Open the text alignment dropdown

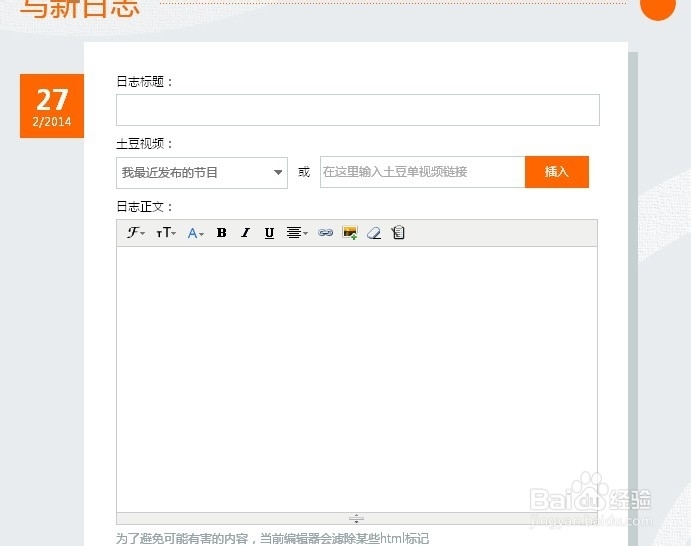click(297, 232)
